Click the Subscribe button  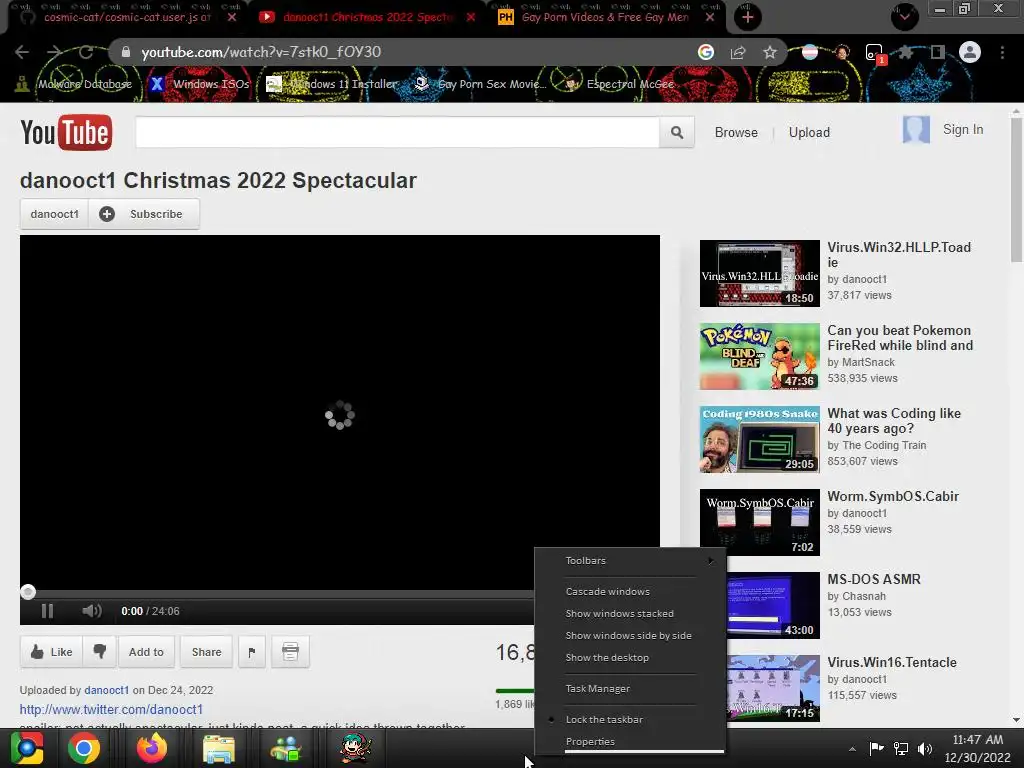(x=144, y=214)
